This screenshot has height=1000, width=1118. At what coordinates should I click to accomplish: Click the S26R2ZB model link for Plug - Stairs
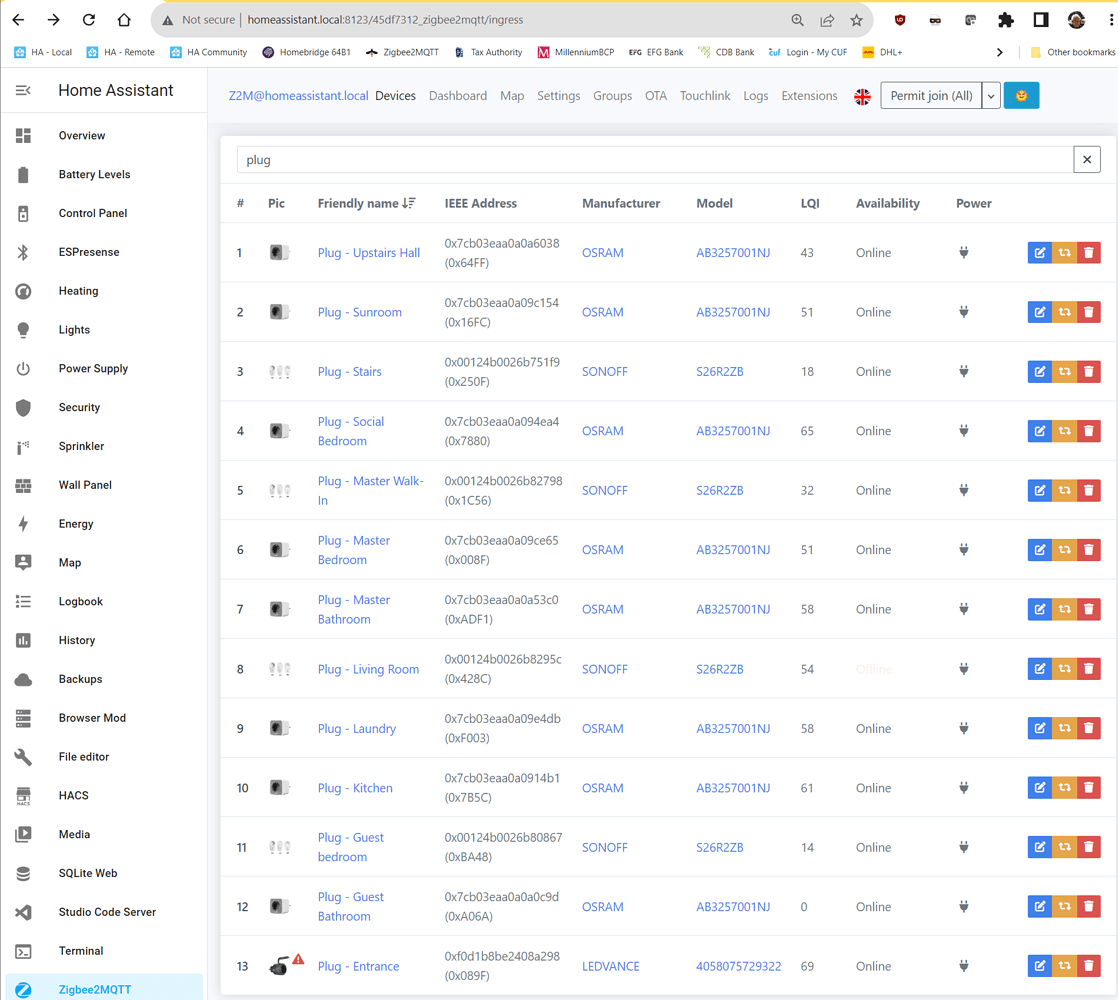(x=719, y=371)
